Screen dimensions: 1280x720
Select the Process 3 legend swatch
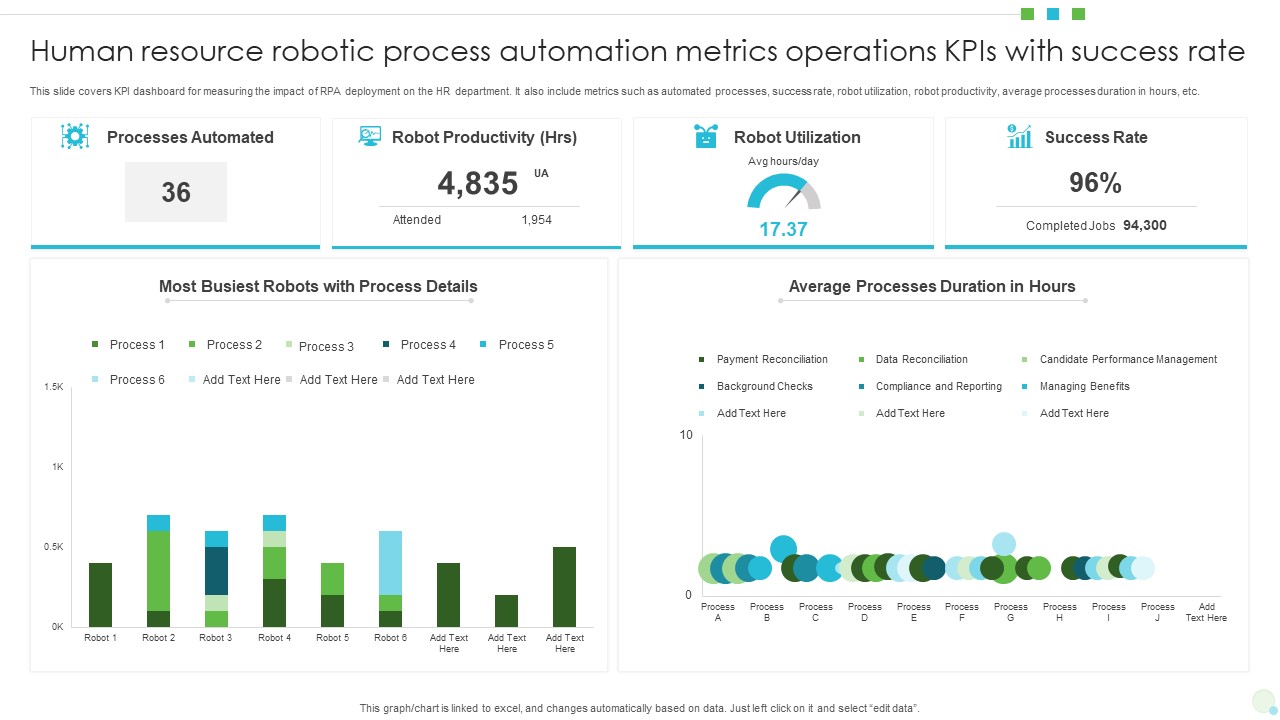point(289,345)
